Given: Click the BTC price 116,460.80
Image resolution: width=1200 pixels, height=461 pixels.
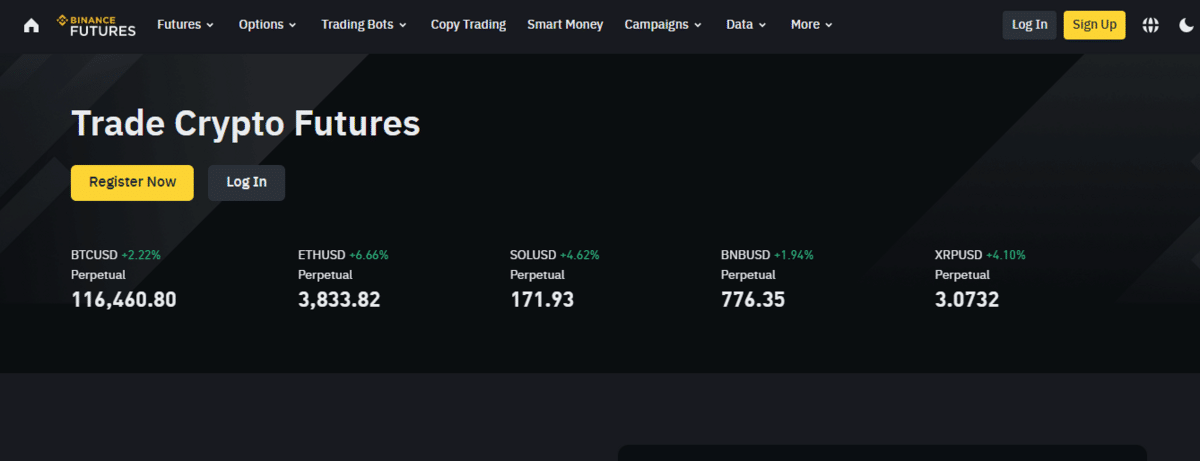Looking at the screenshot, I should [x=124, y=299].
